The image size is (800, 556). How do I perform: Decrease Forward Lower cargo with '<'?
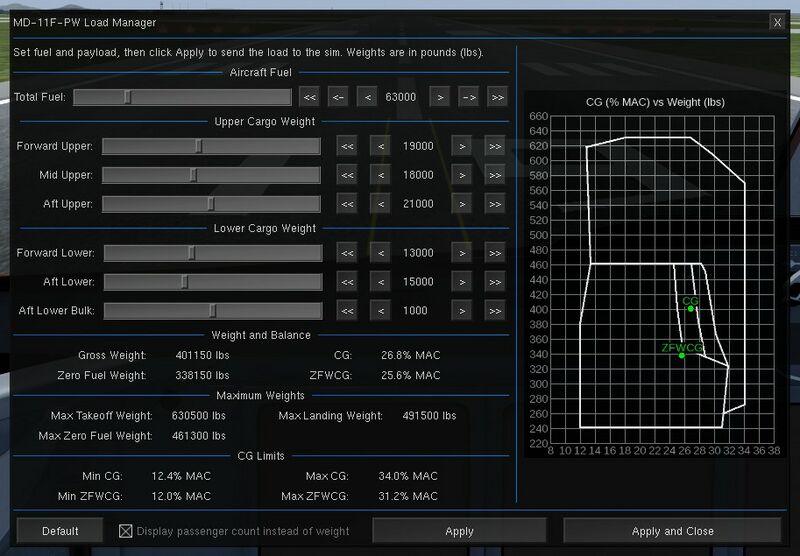pos(381,253)
